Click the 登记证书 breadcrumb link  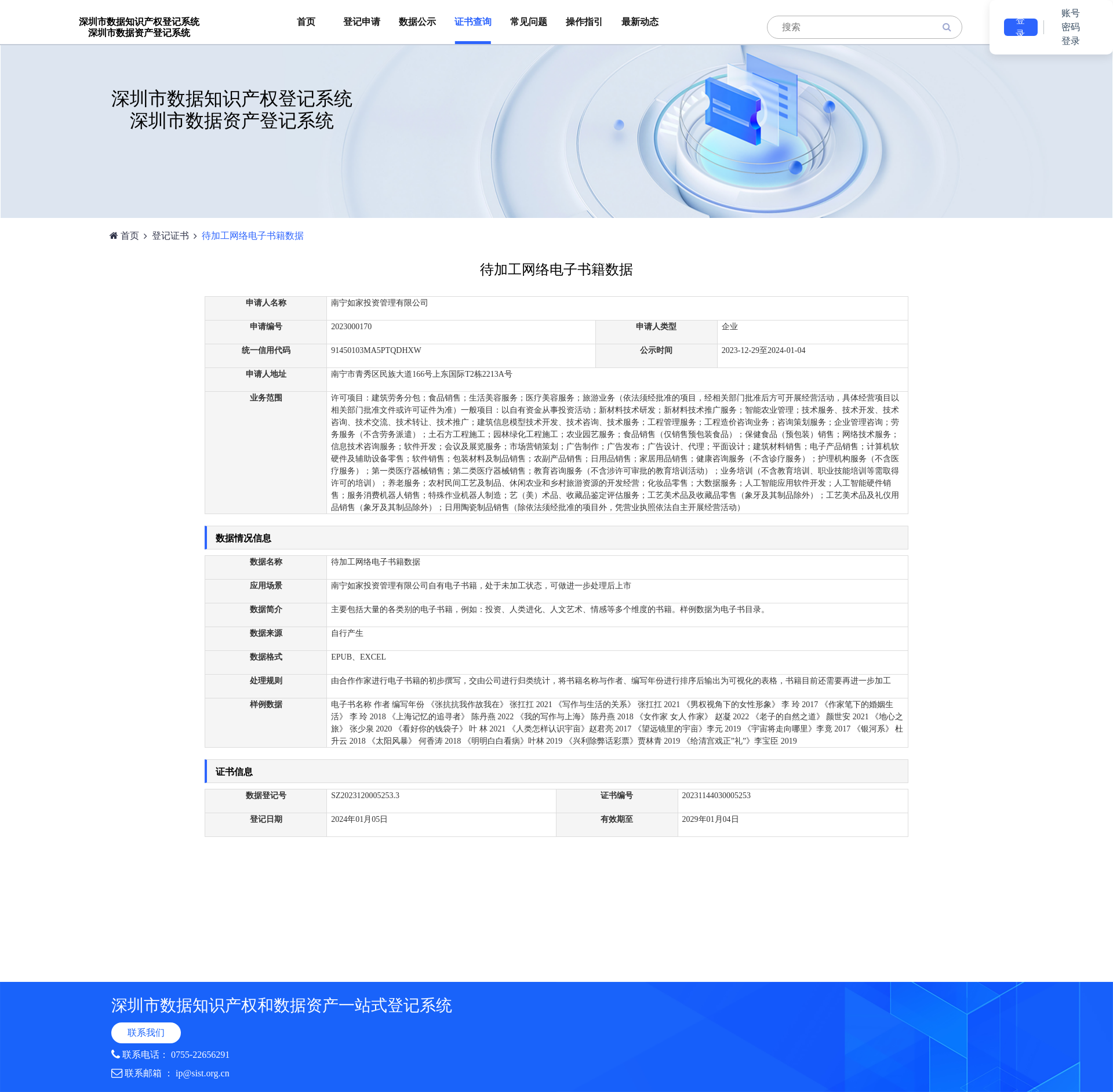pos(170,235)
